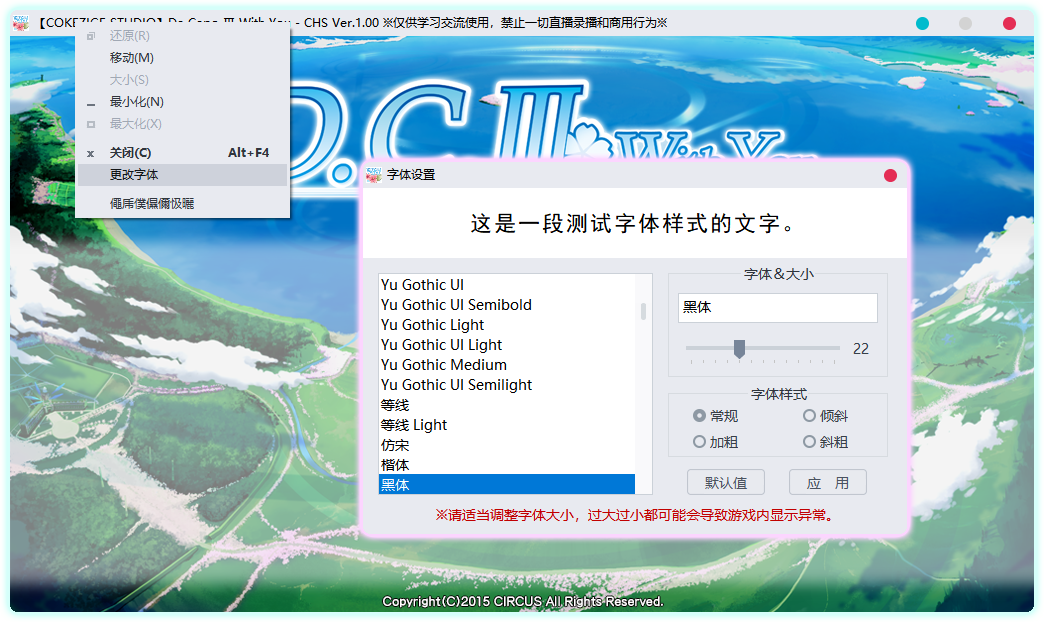
Task: Choose 大小(S) from the system menu
Action: [182, 80]
